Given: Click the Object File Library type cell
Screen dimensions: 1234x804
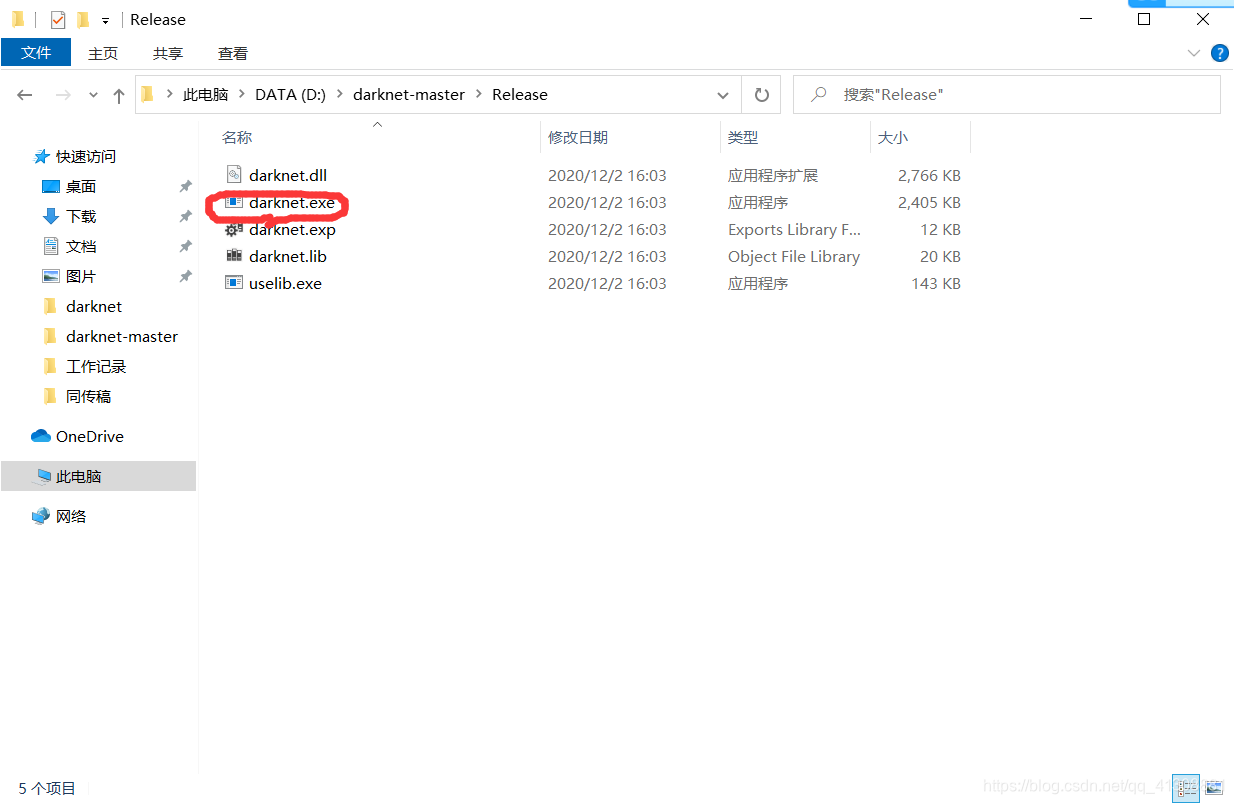Looking at the screenshot, I should point(794,256).
